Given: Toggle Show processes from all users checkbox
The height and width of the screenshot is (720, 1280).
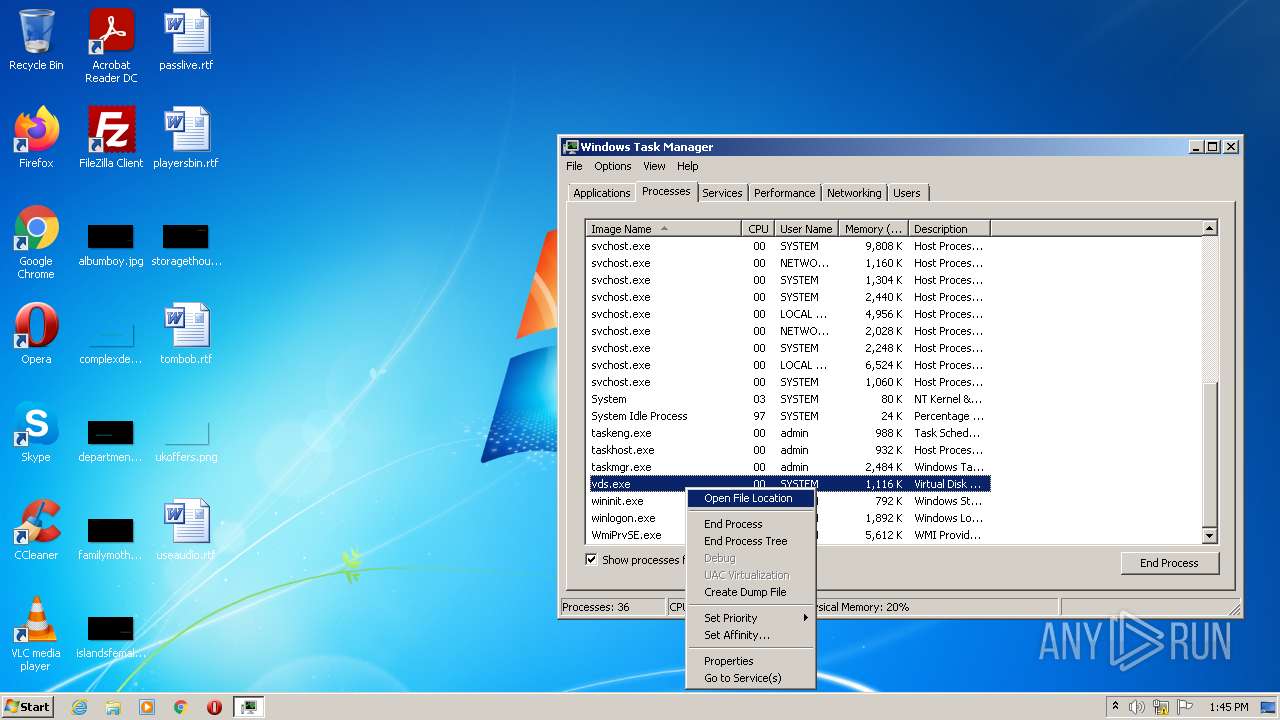Looking at the screenshot, I should point(591,560).
